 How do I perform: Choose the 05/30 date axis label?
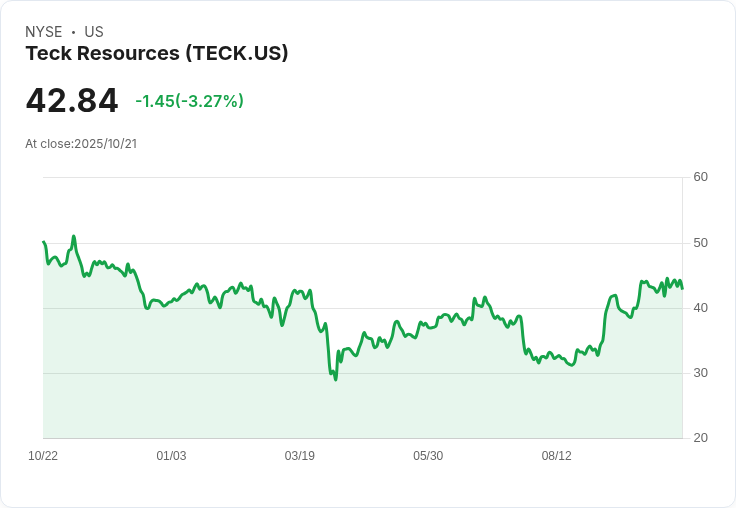click(428, 456)
